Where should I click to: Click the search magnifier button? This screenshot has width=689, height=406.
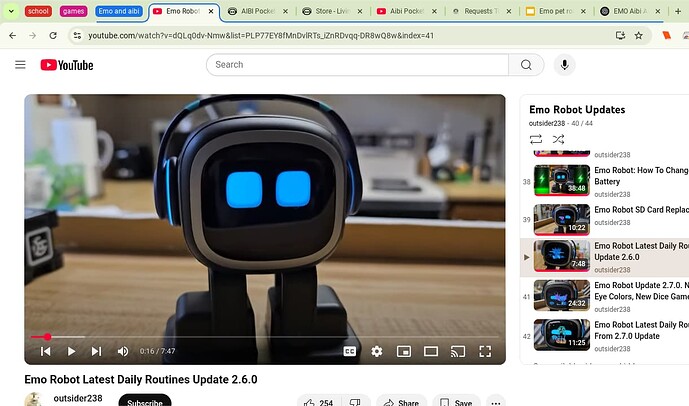click(x=526, y=65)
